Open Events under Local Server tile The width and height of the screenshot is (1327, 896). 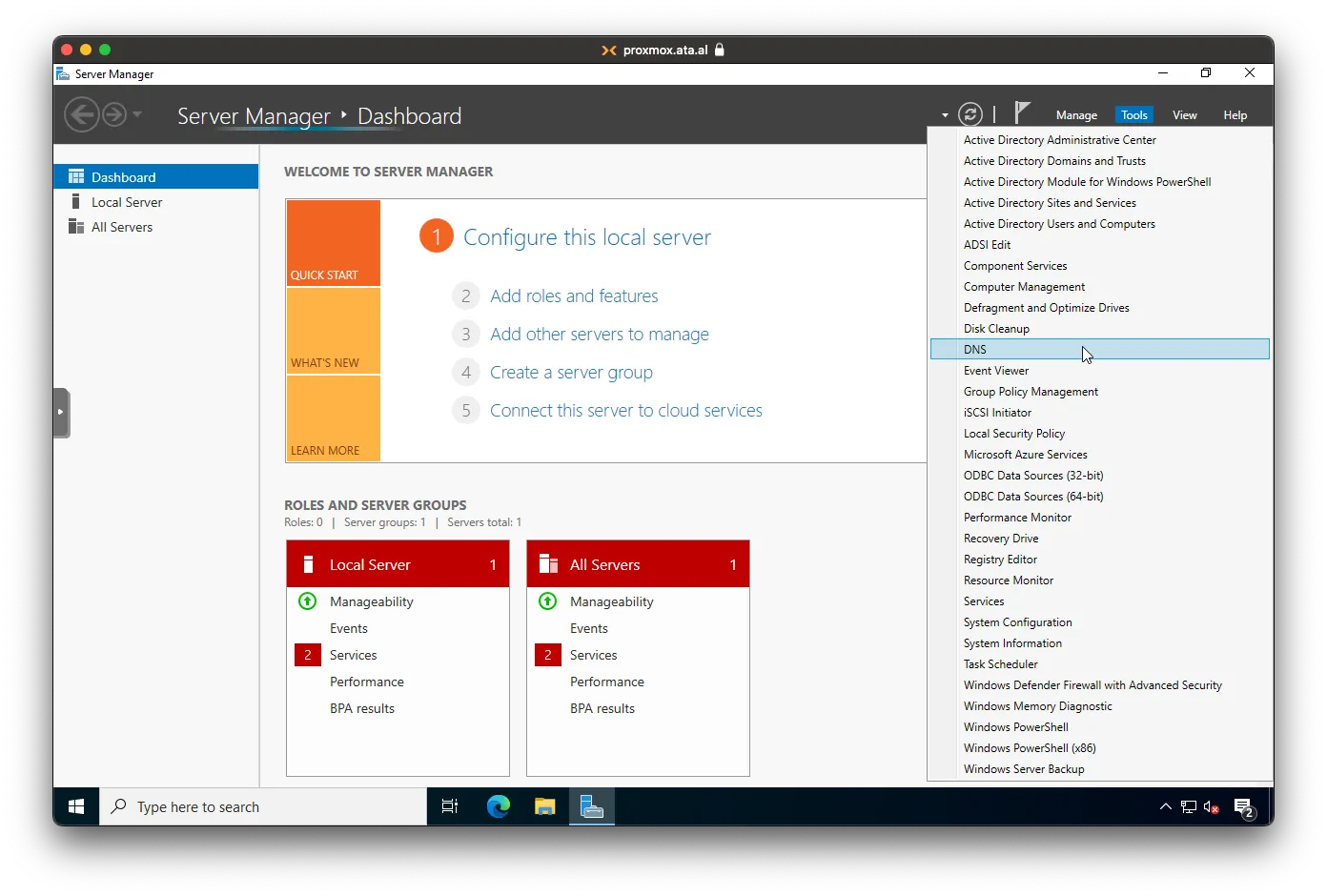(349, 628)
